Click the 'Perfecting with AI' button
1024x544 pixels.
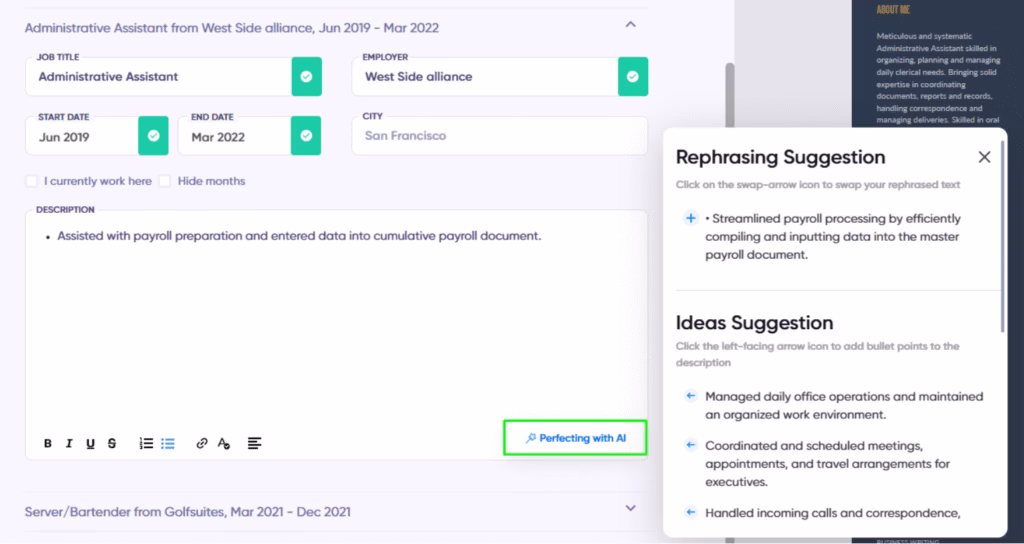[x=575, y=438]
